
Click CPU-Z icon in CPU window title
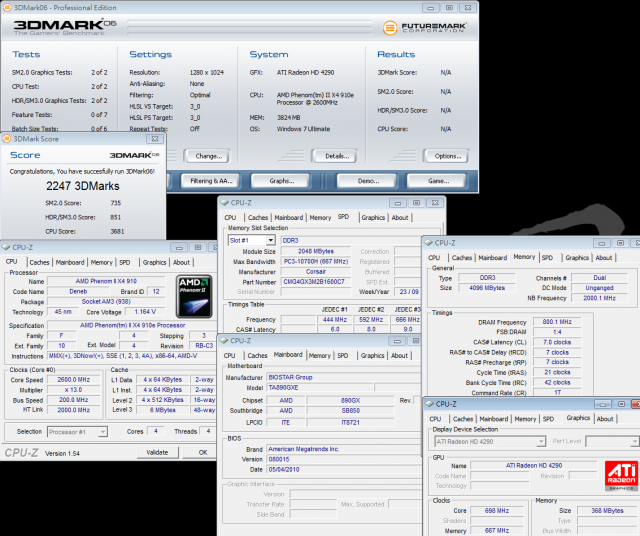(6, 247)
